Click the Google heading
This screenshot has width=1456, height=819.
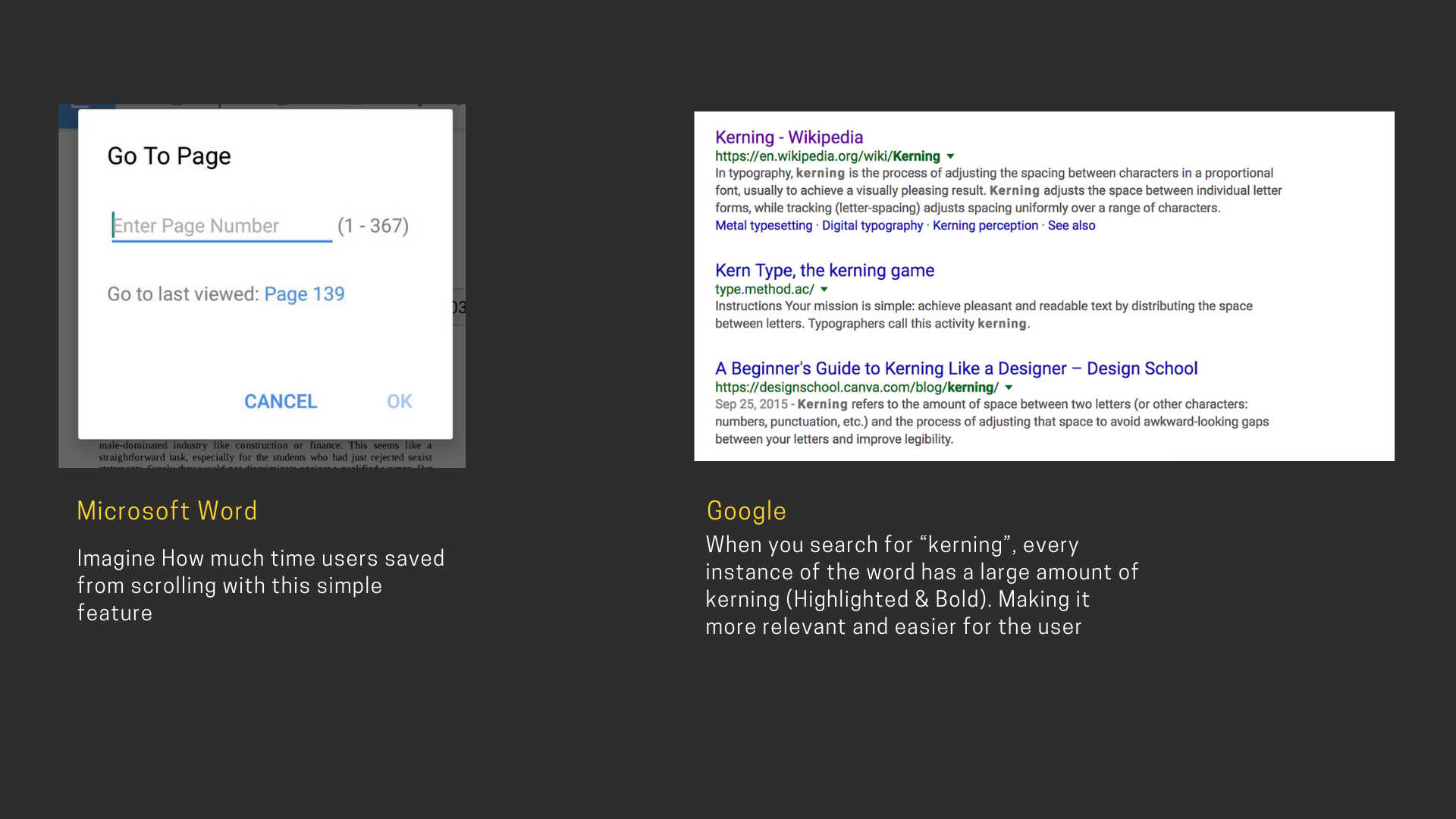(746, 511)
